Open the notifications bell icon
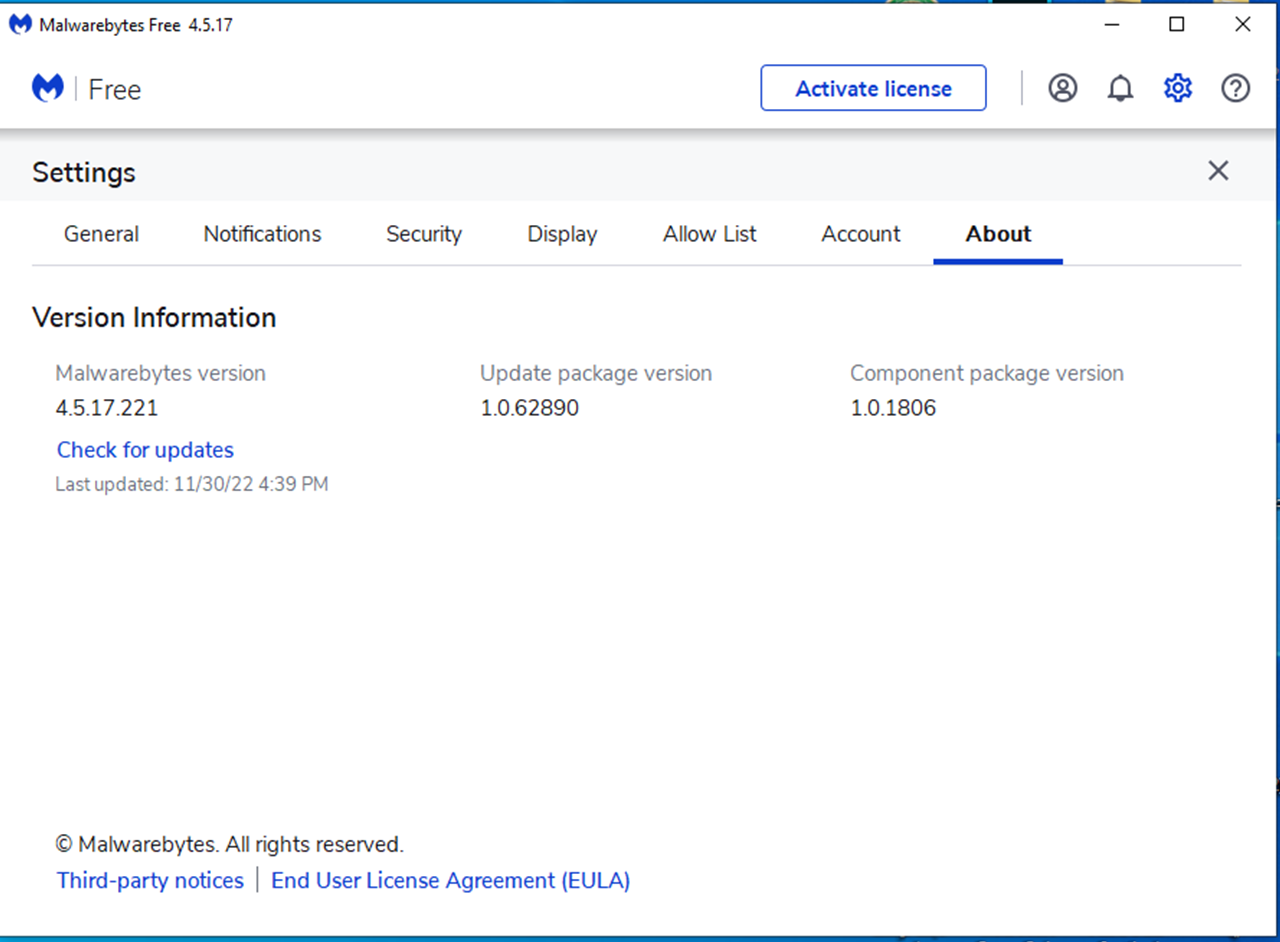1280x942 pixels. point(1120,88)
